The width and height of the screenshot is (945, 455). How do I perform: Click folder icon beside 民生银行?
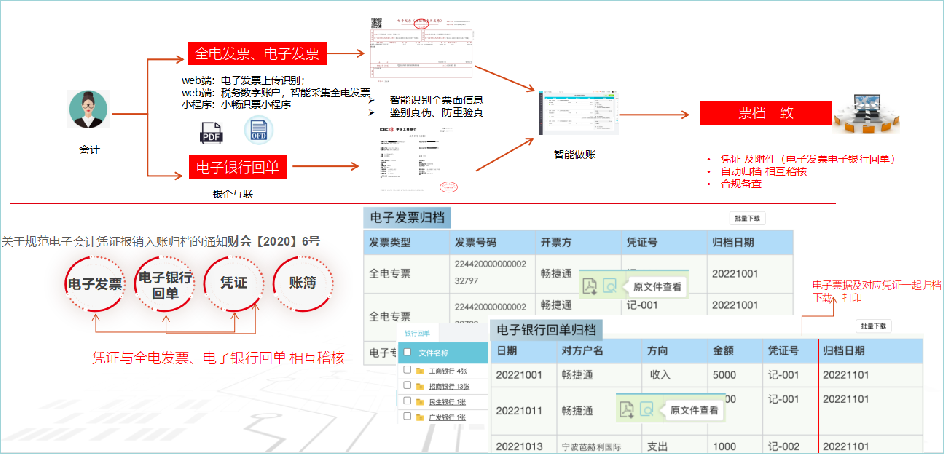pos(420,401)
